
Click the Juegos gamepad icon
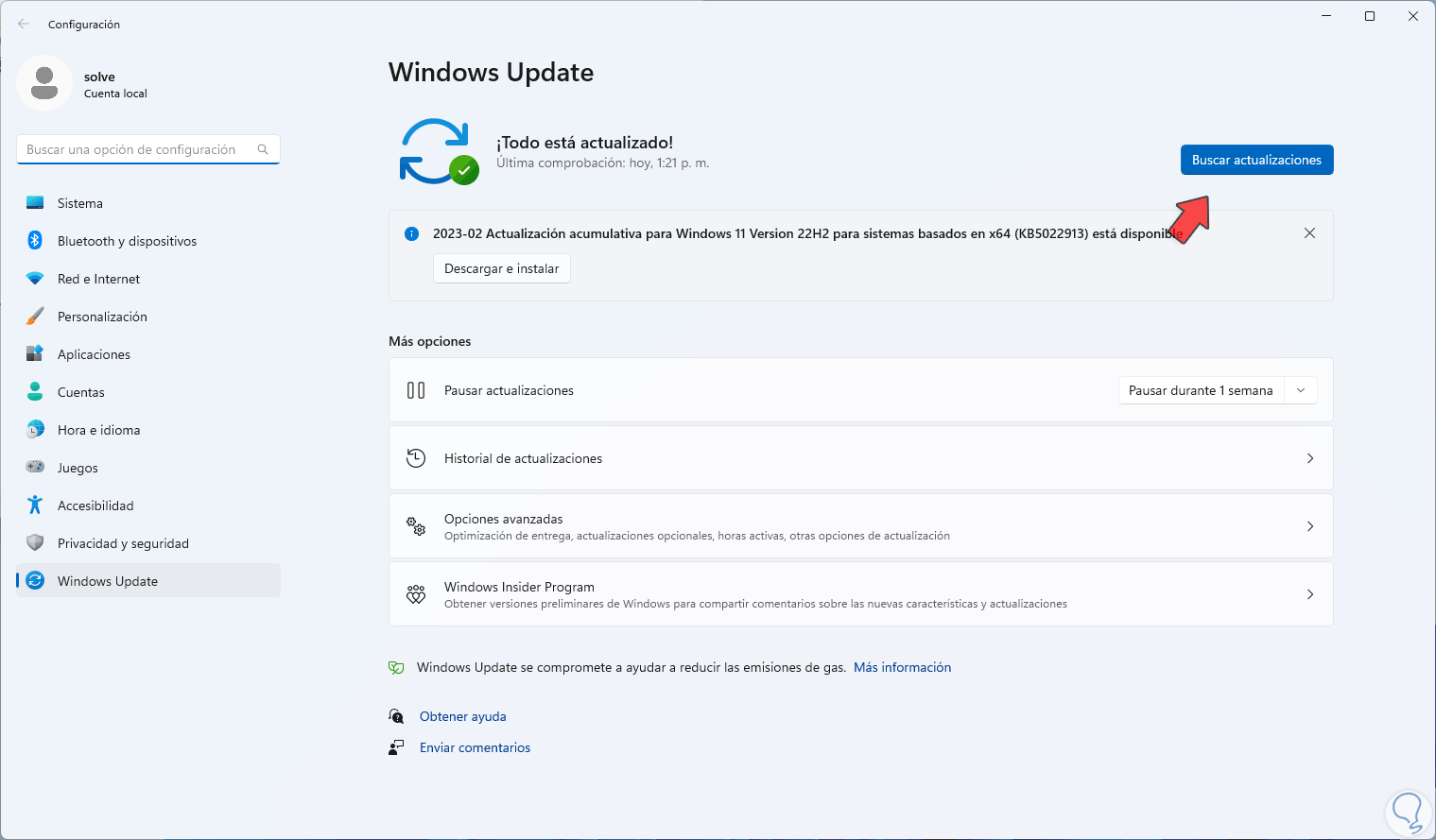35,468
